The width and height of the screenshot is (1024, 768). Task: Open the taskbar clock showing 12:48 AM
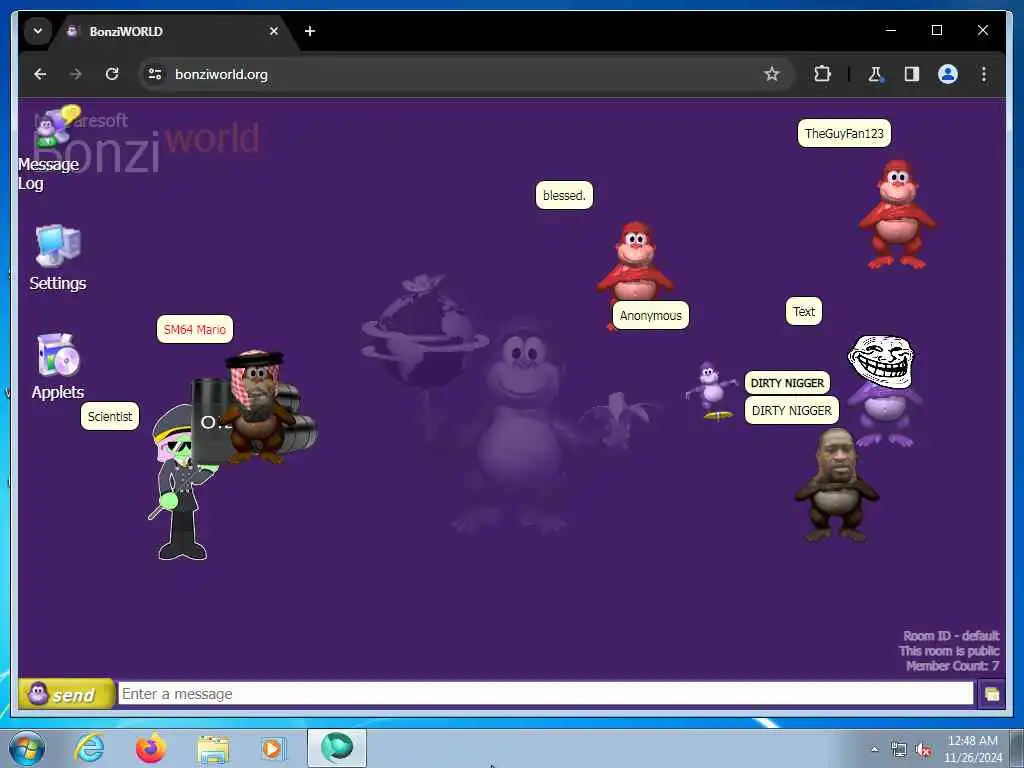coord(973,749)
